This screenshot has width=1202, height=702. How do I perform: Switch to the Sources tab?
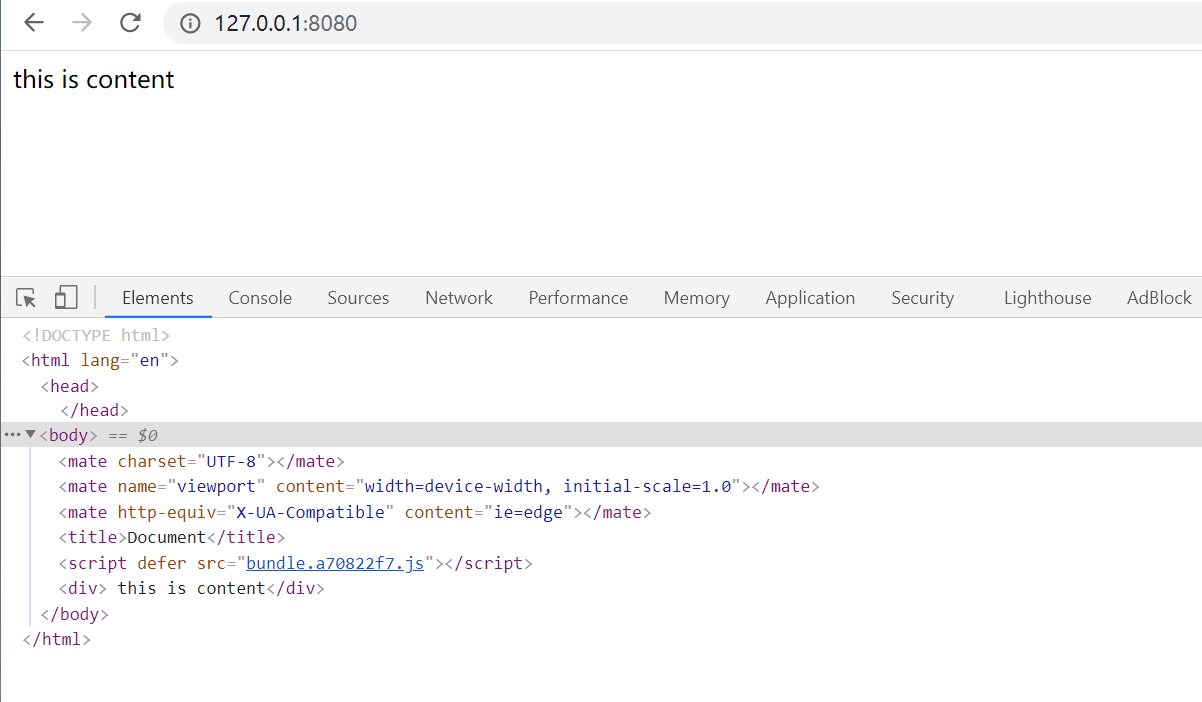[358, 298]
